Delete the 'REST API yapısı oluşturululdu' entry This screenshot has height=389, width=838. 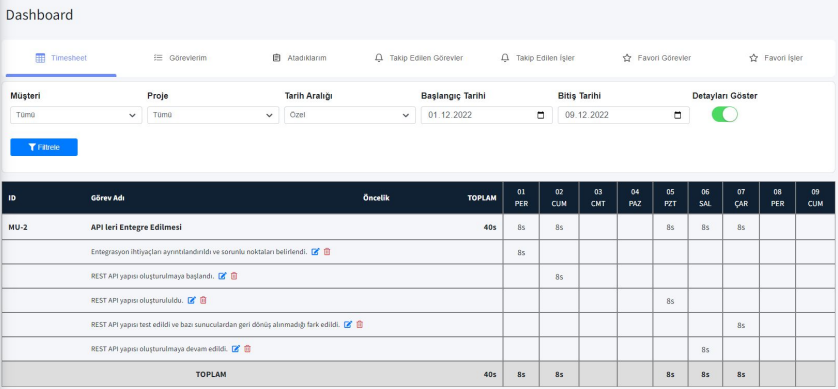[x=203, y=300]
